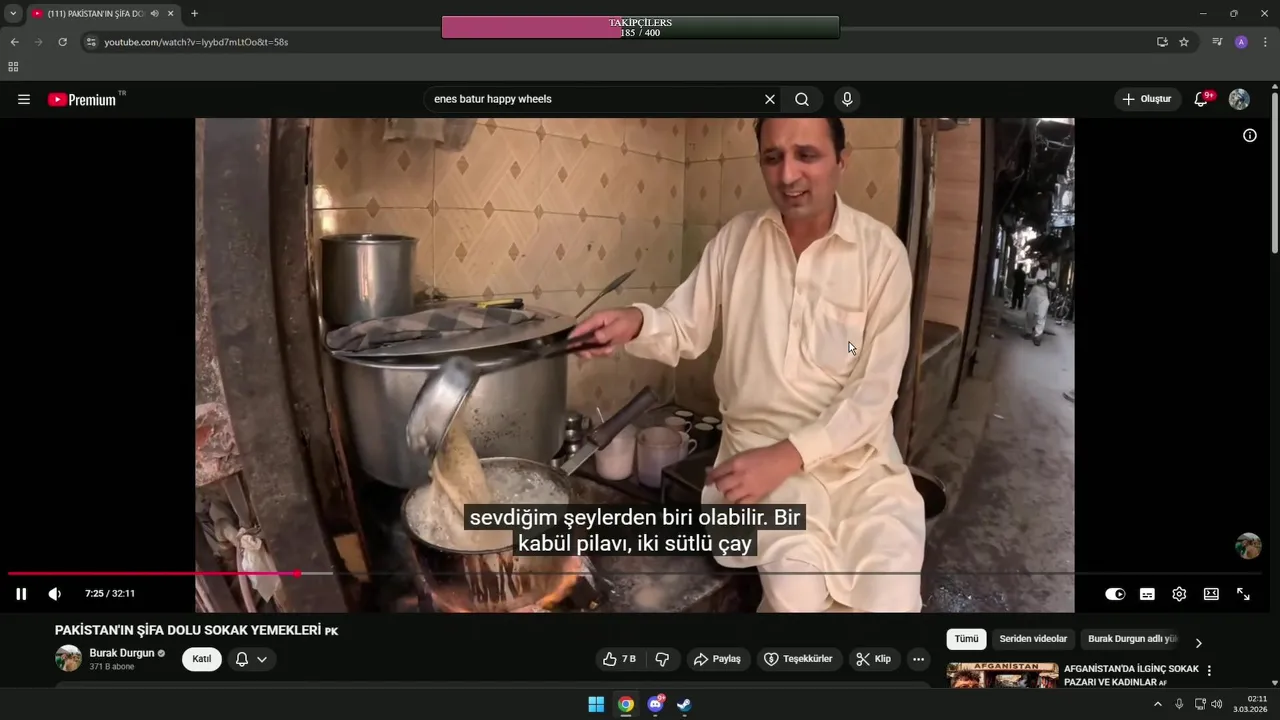Image resolution: width=1280 pixels, height=720 pixels.
Task: Open system volume tray icon
Action: [x=1217, y=704]
